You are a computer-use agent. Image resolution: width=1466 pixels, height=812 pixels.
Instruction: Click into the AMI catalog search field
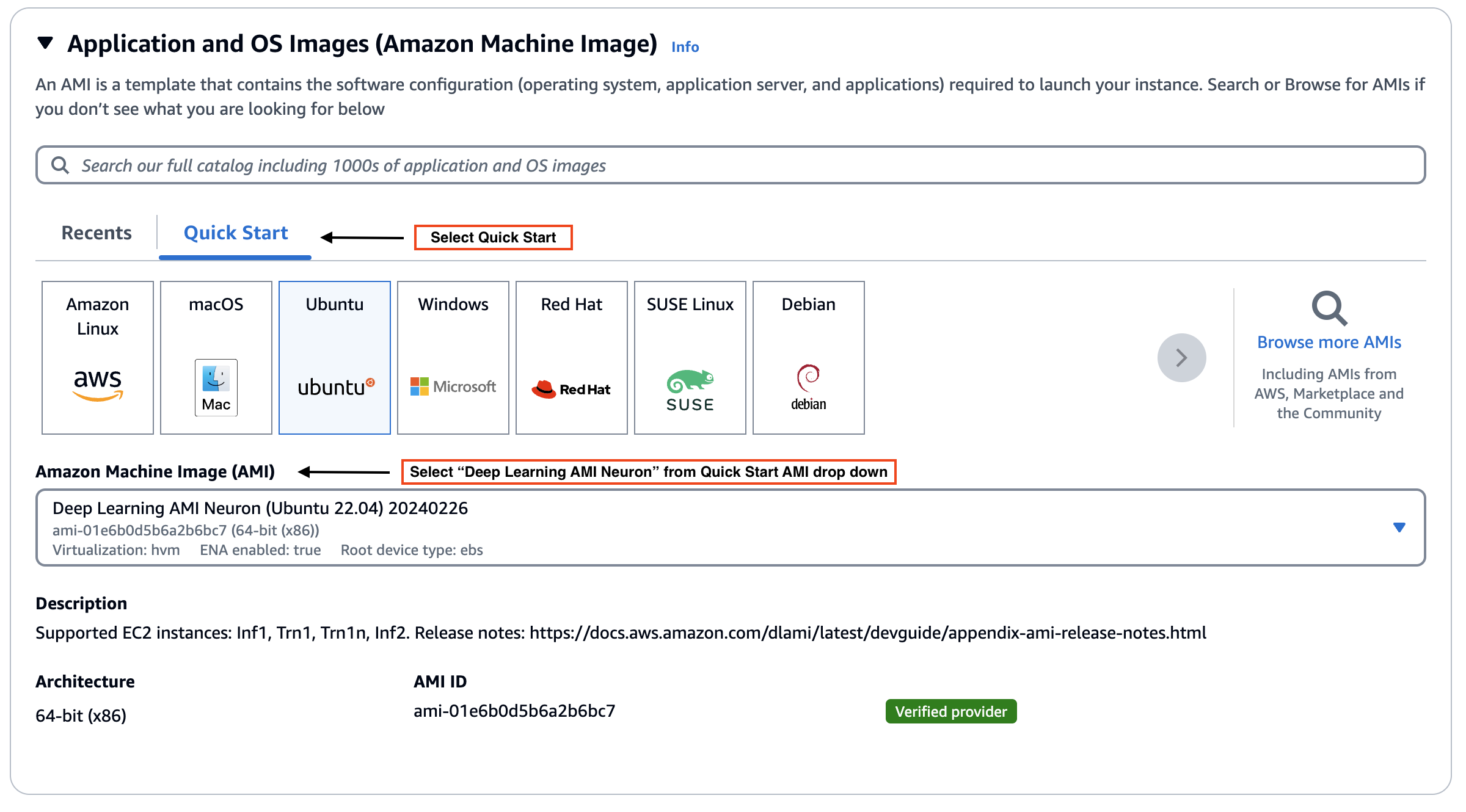pyautogui.click(x=733, y=165)
